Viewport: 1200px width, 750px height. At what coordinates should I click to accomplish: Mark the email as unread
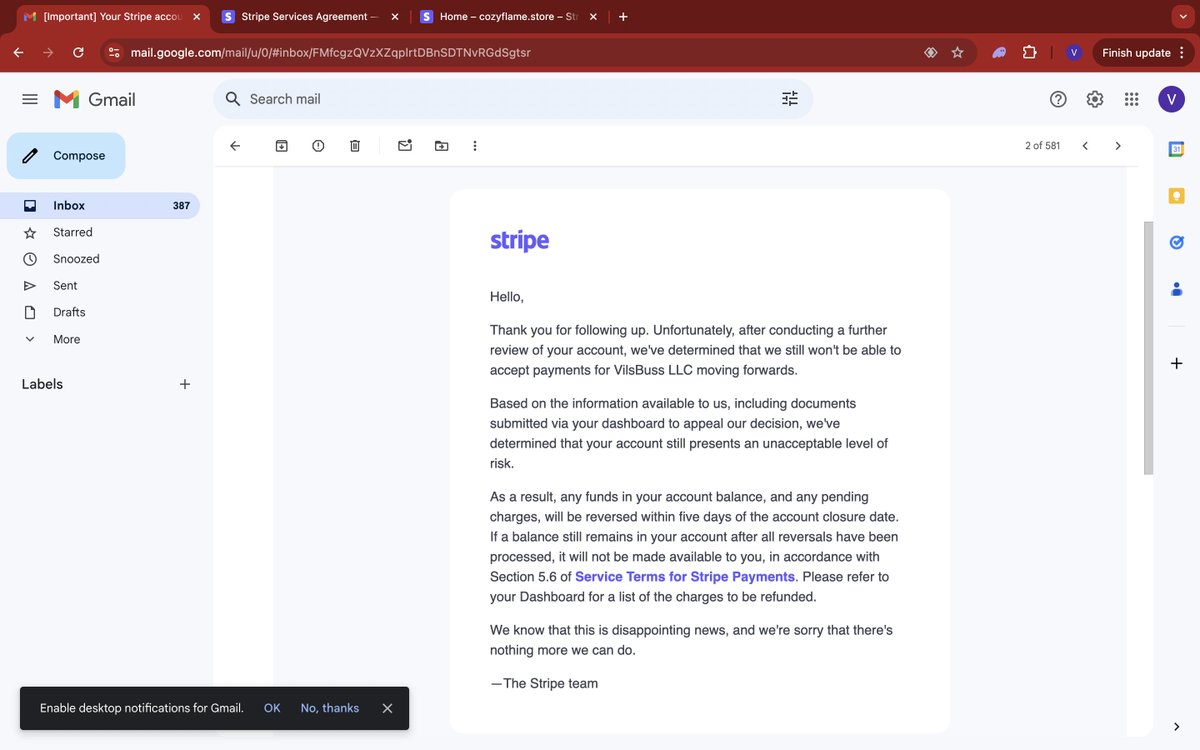[x=405, y=146]
